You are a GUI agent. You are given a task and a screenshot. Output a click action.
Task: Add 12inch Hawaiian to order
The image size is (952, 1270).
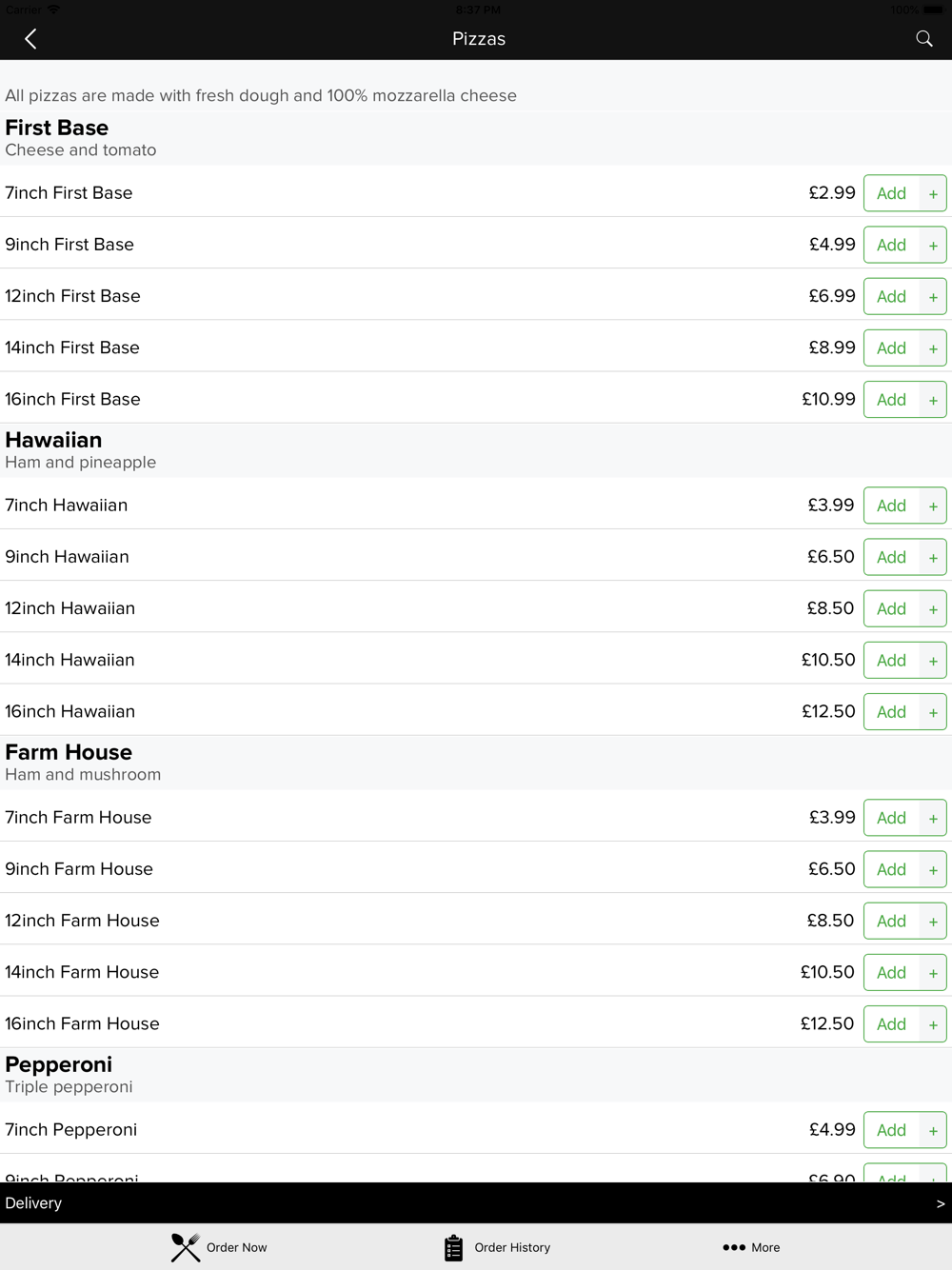904,608
